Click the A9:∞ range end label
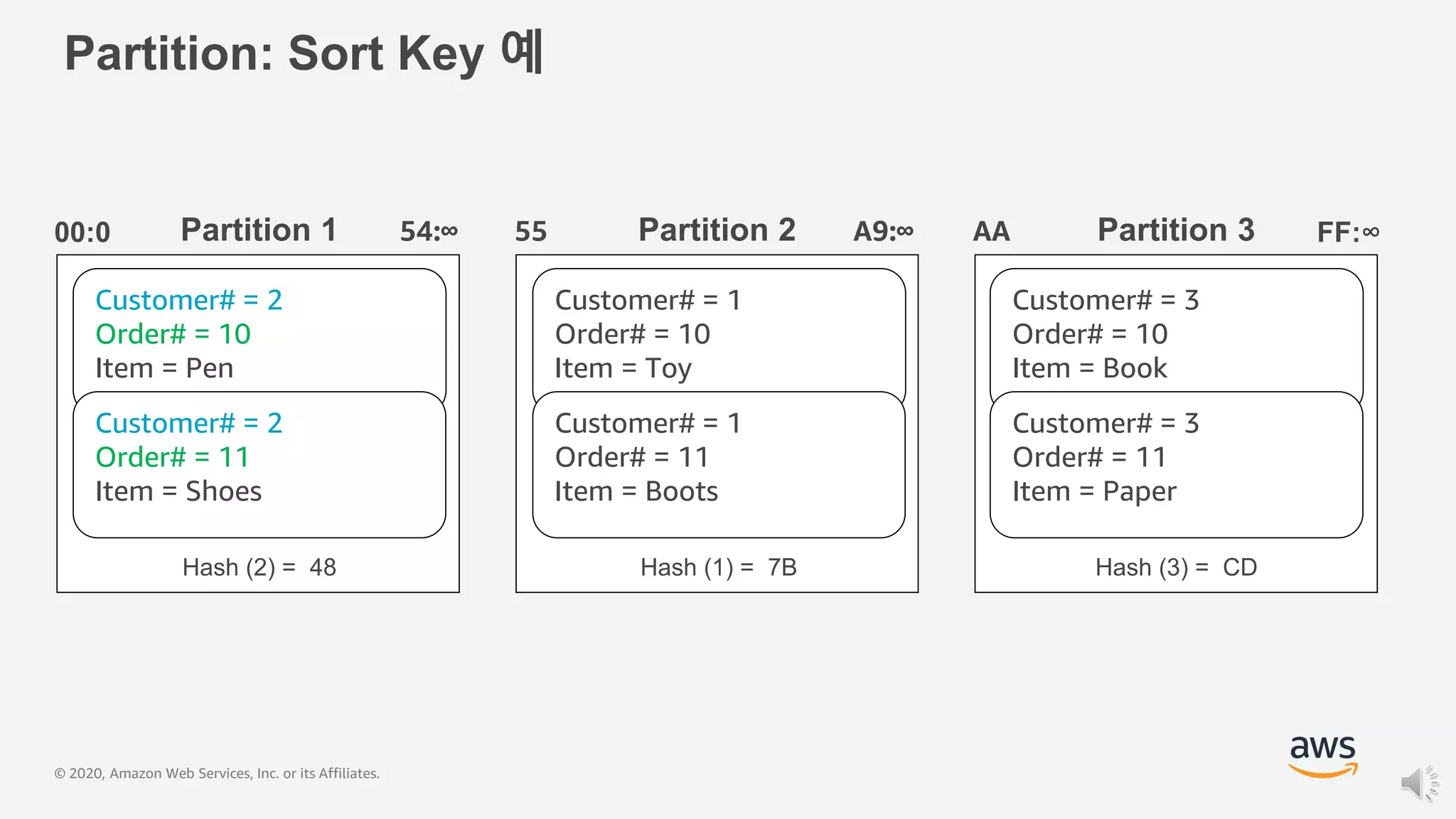 tap(883, 232)
